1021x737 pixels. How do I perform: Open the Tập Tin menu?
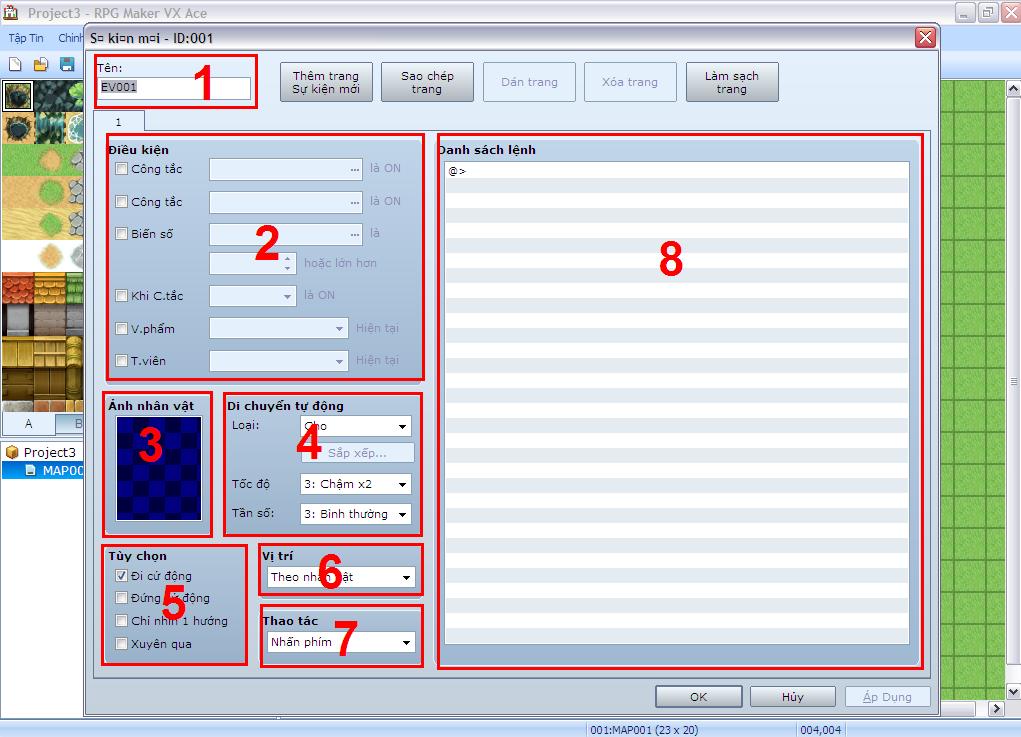(x=26, y=38)
